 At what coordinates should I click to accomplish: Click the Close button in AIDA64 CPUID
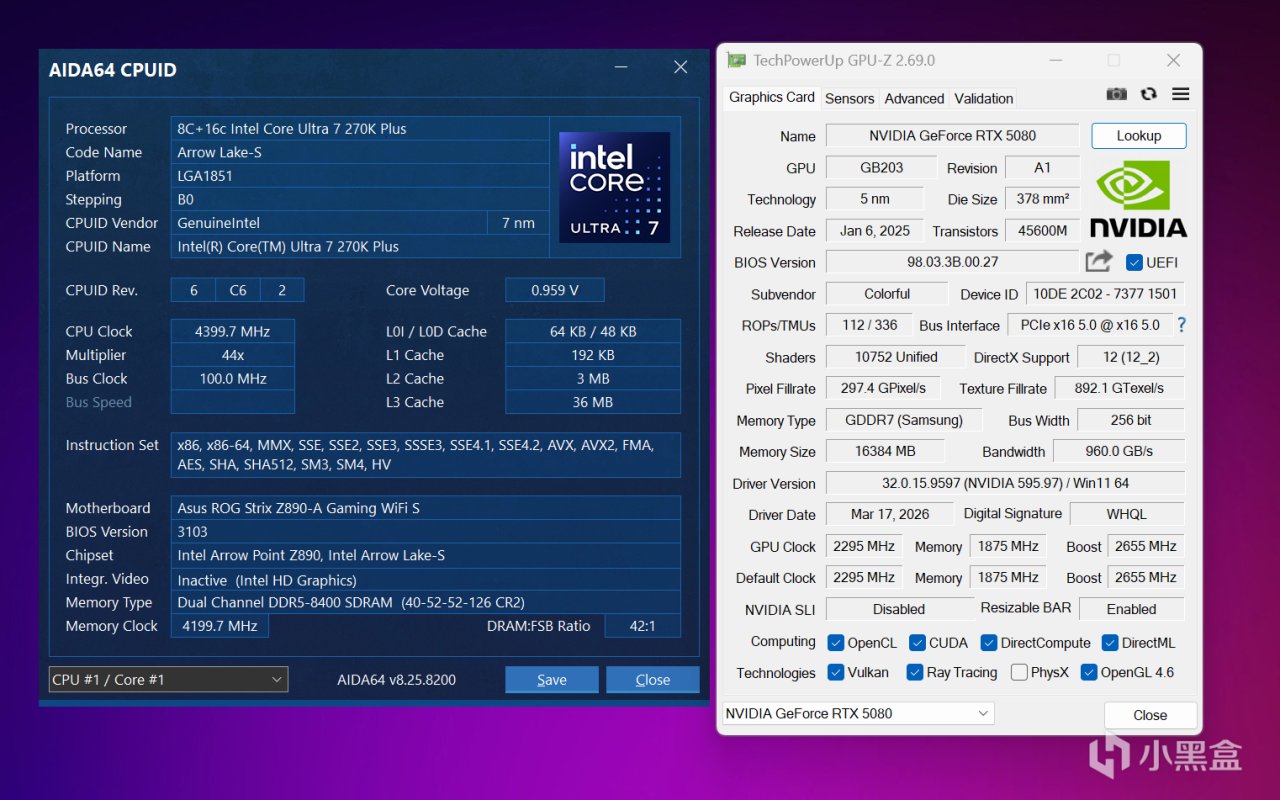point(653,680)
